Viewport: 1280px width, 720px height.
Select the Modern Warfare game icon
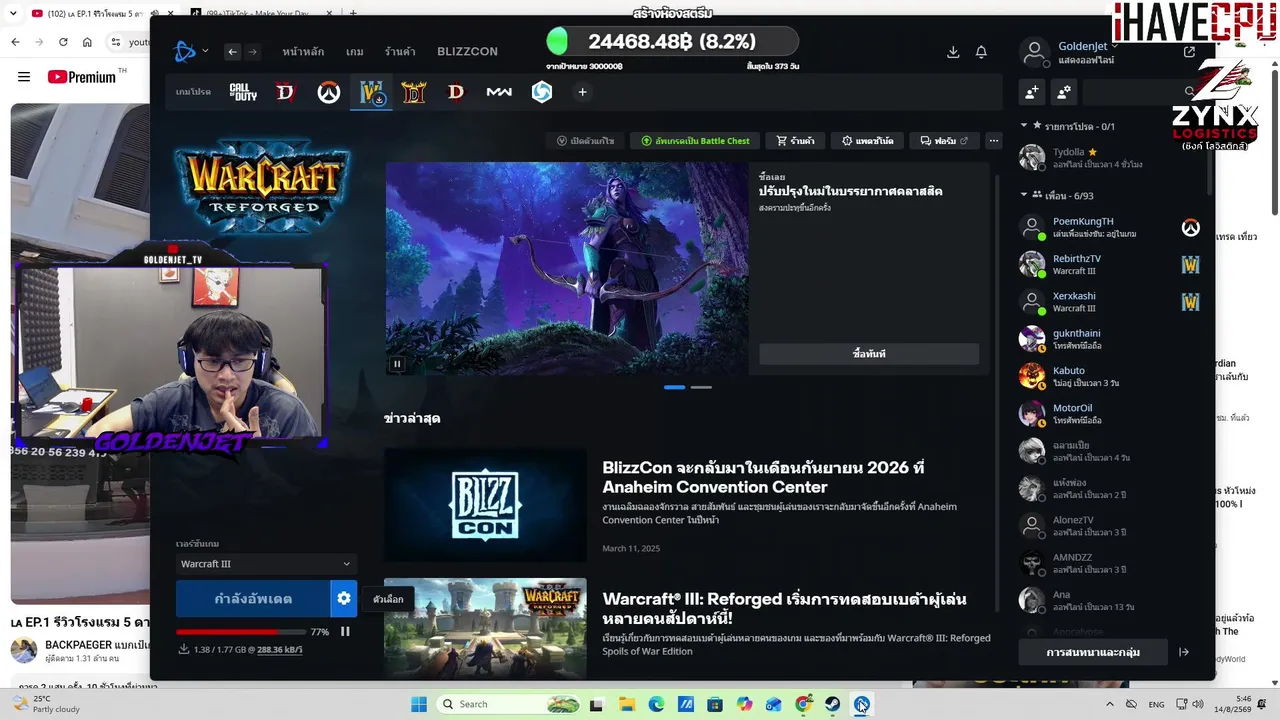pos(499,92)
